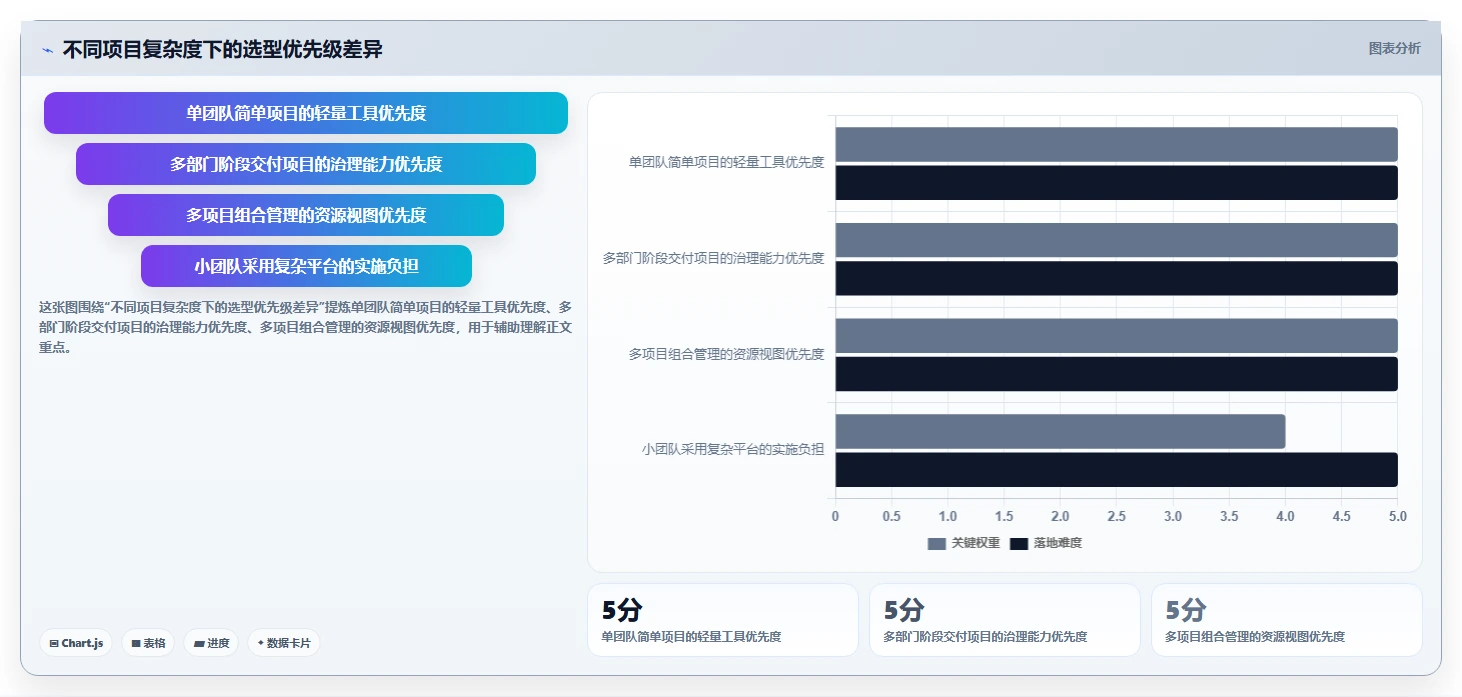Open the 5分 card for 多项目组合管理的资源视图优先度
1462x697 pixels.
1287,620
